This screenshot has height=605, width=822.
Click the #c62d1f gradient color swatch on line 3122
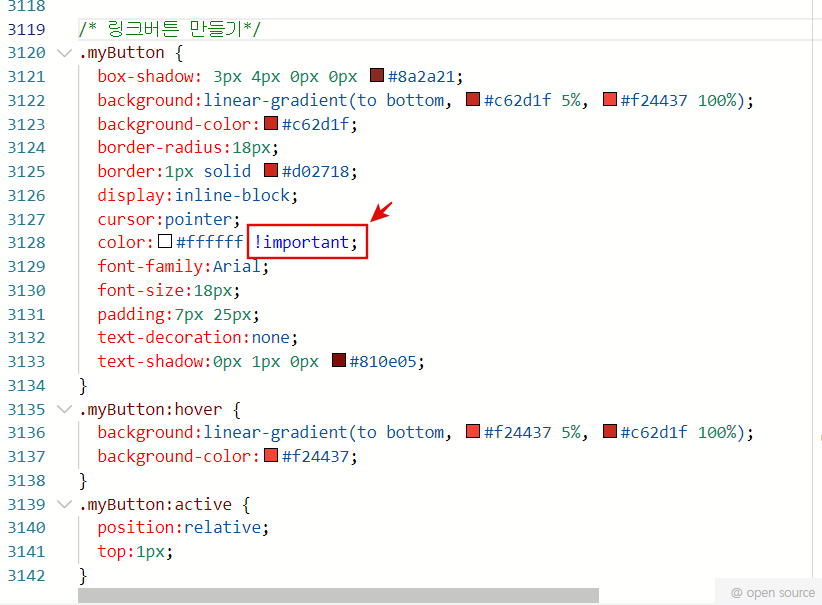(473, 99)
